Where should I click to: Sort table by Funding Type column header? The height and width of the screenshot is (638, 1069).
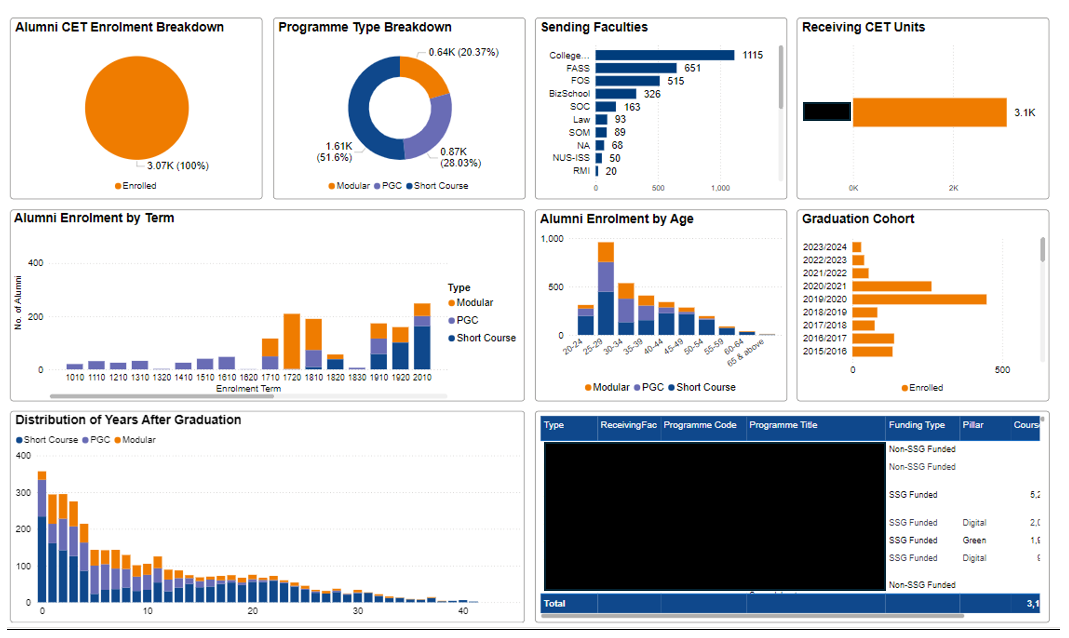coord(916,425)
